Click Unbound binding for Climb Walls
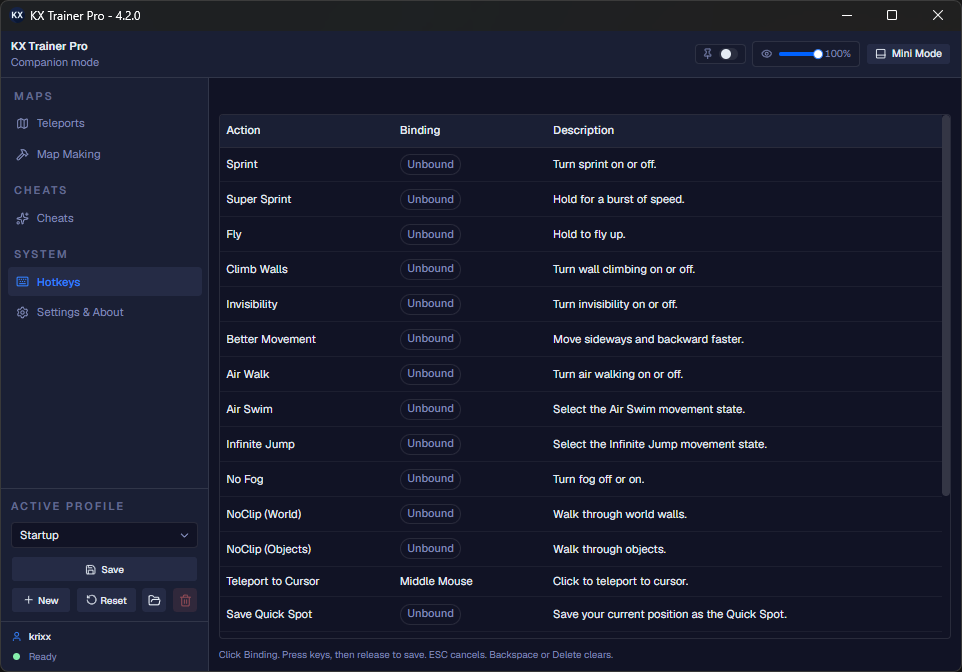This screenshot has width=962, height=672. coord(430,269)
